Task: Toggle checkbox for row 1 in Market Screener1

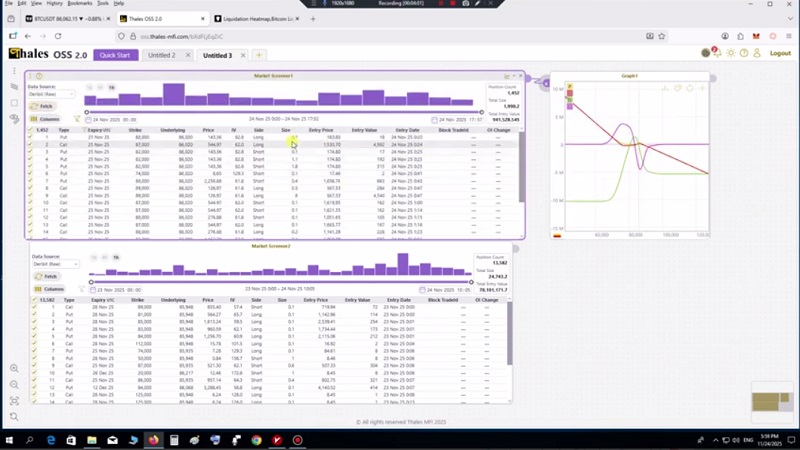Action: [x=30, y=136]
